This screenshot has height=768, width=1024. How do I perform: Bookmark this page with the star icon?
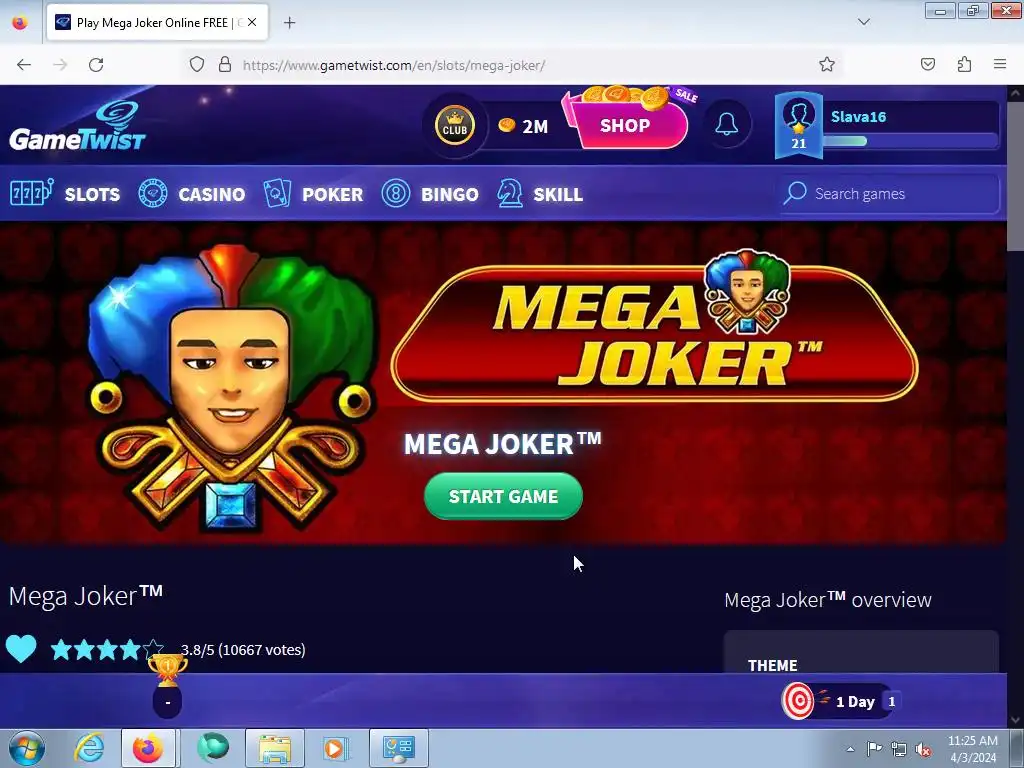[827, 64]
